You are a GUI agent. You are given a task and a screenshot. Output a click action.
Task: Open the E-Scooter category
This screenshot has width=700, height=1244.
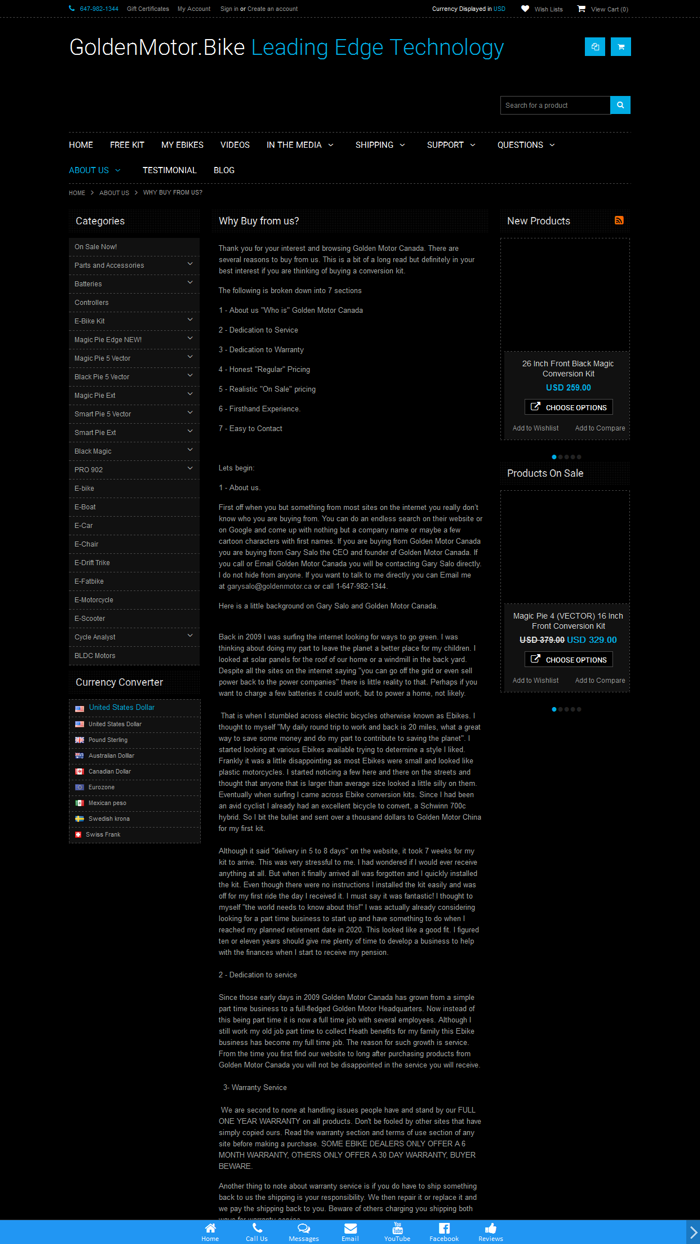pyautogui.click(x=134, y=618)
